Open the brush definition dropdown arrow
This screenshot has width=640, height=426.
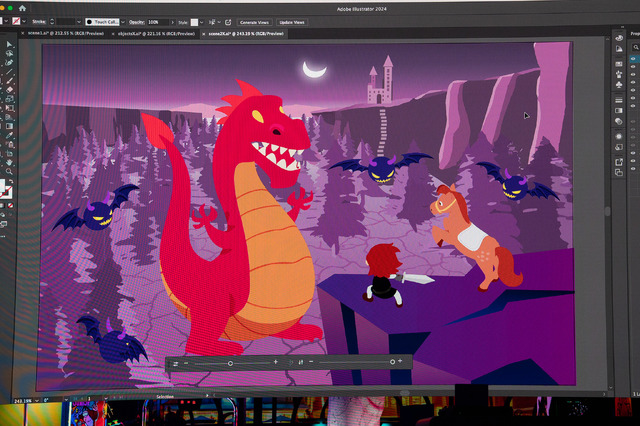click(x=123, y=22)
